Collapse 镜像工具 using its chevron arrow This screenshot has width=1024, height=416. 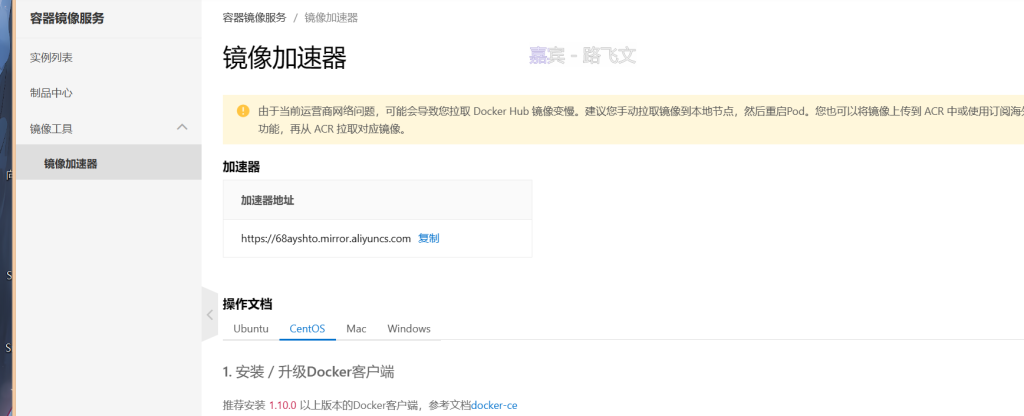point(182,127)
